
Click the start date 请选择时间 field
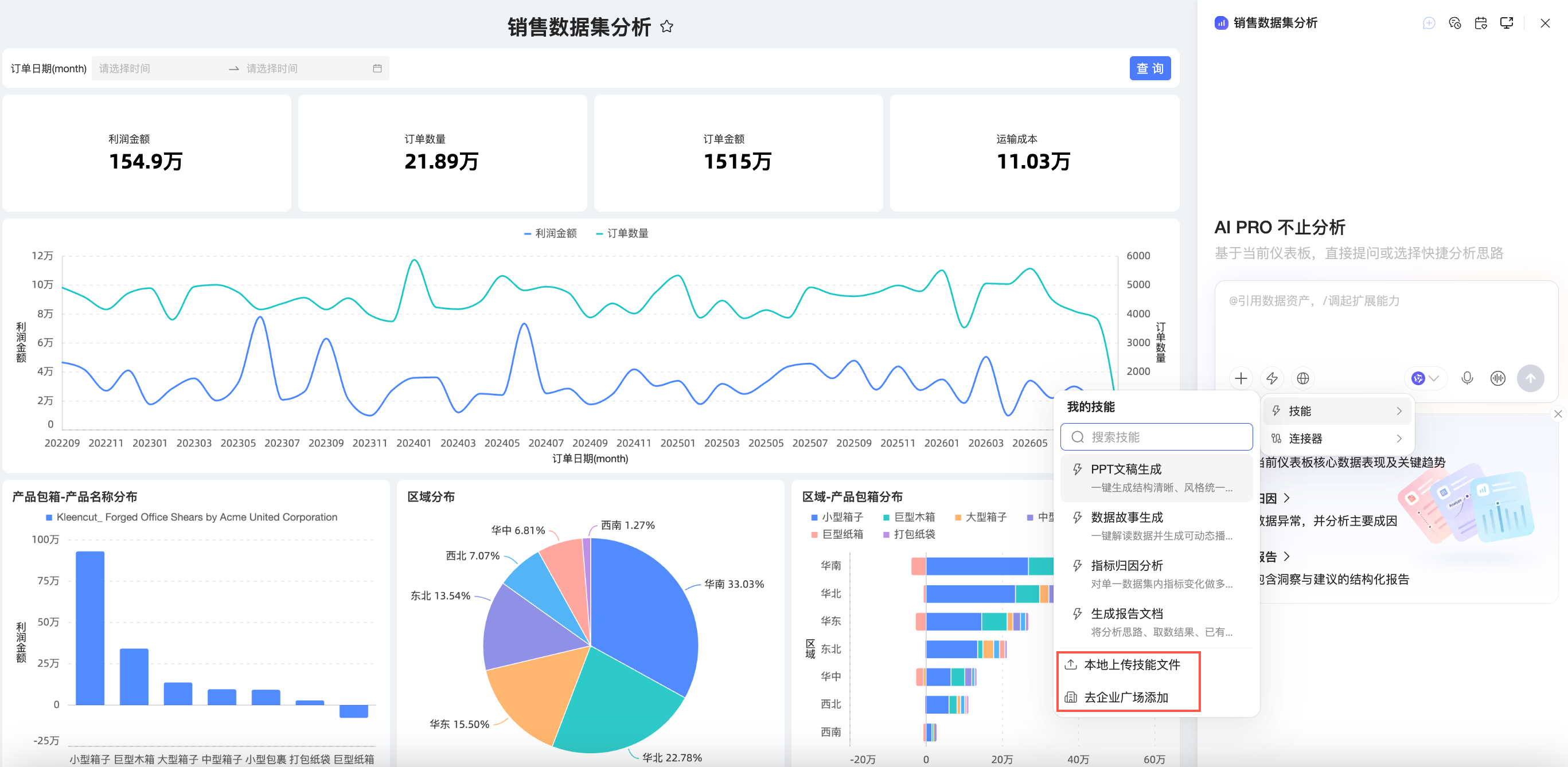coord(159,68)
